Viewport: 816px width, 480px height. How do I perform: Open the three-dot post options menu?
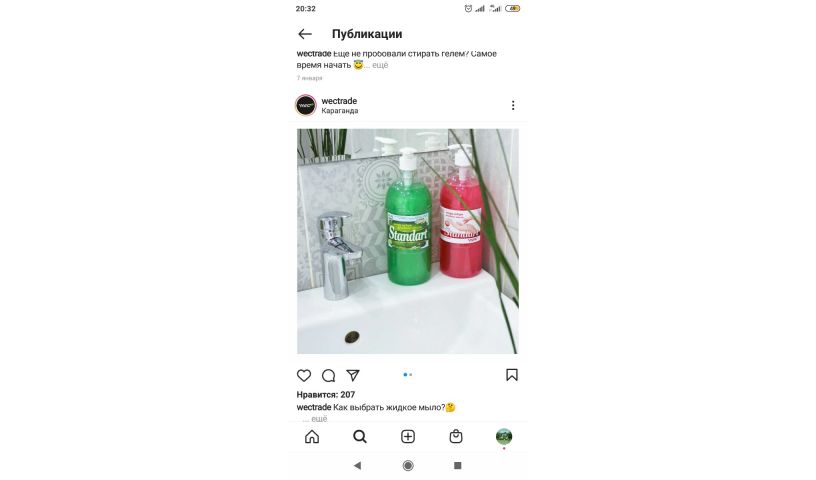click(513, 105)
